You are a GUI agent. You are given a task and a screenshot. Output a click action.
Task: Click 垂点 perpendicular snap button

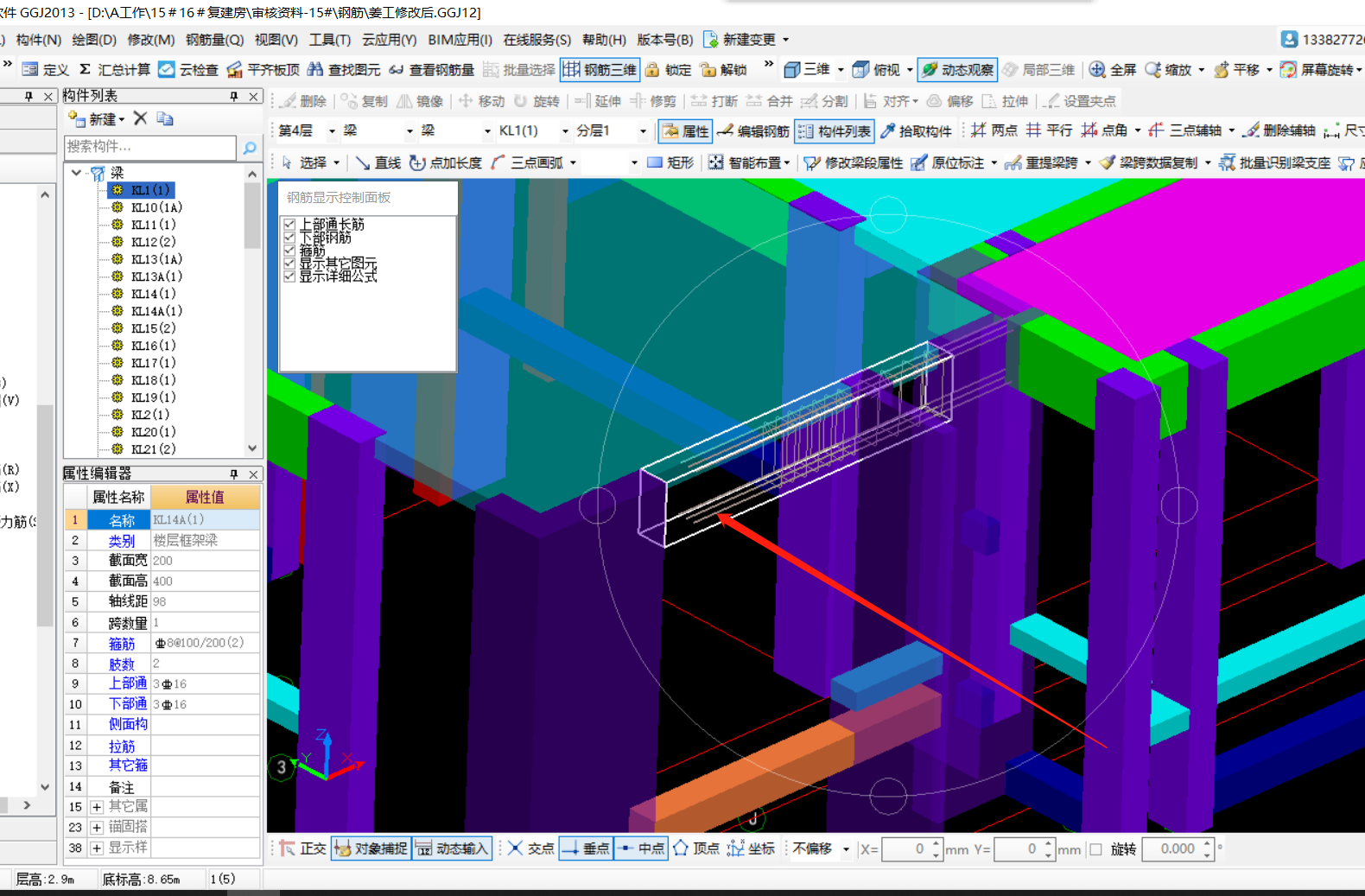click(x=585, y=848)
